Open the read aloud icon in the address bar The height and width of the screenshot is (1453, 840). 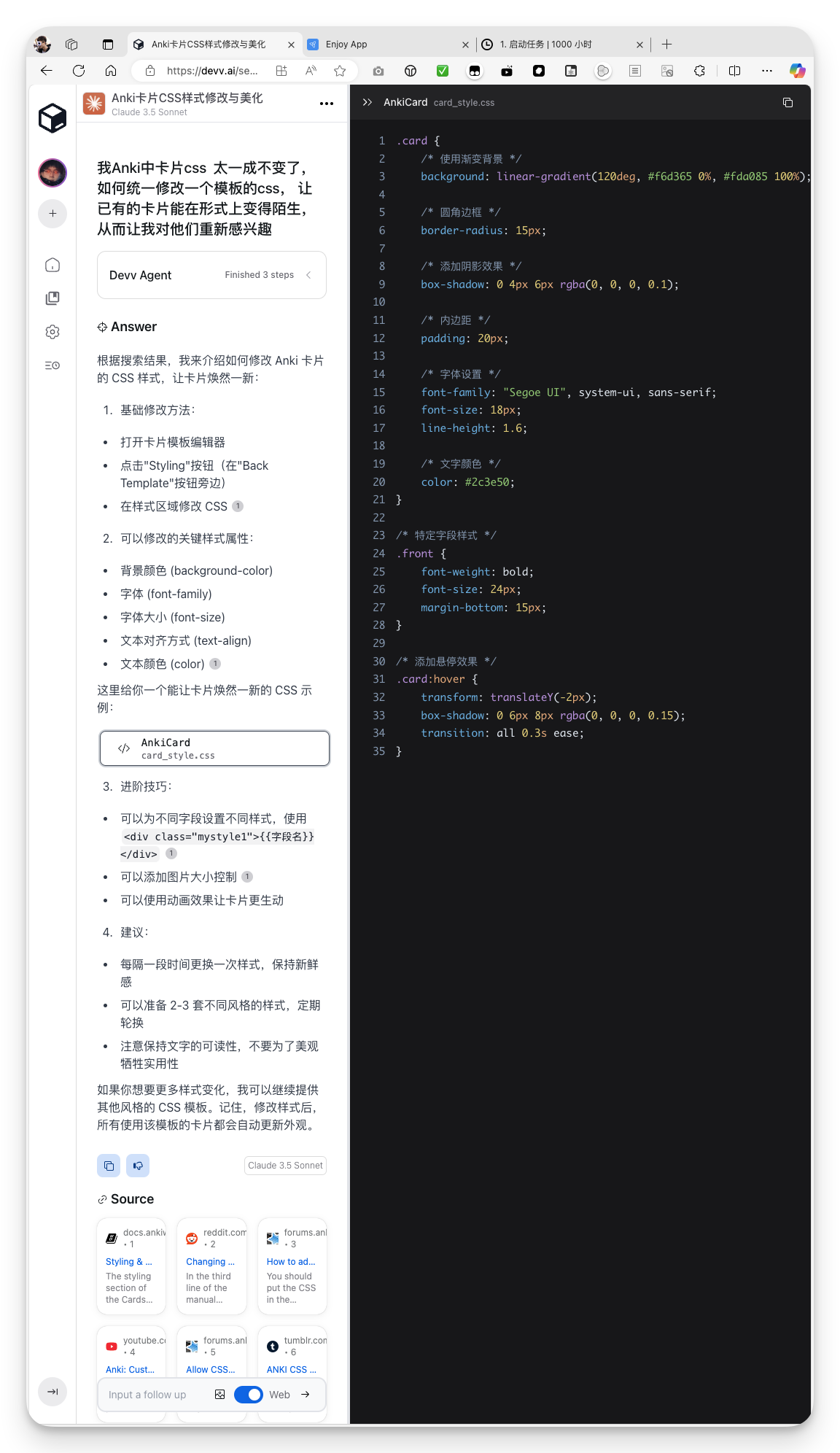tap(311, 71)
